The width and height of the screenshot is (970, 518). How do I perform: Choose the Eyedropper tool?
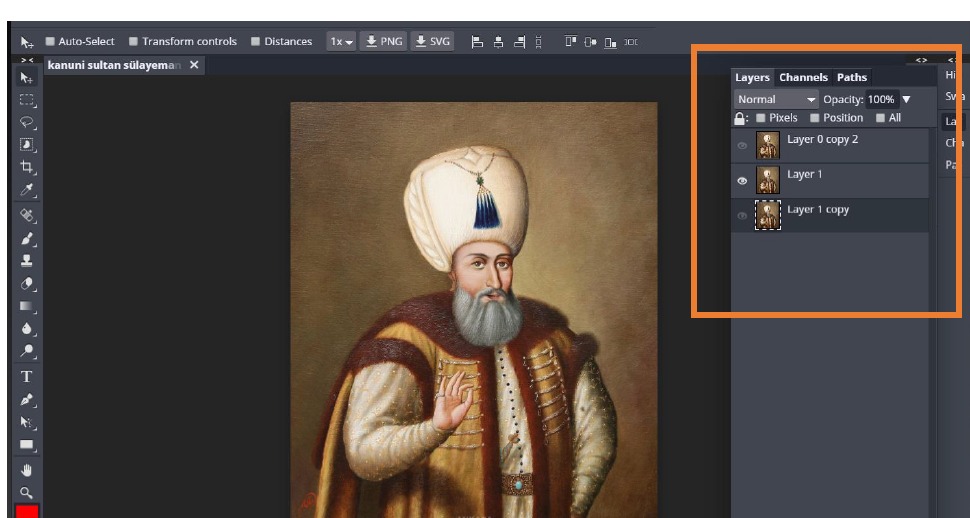point(27,190)
